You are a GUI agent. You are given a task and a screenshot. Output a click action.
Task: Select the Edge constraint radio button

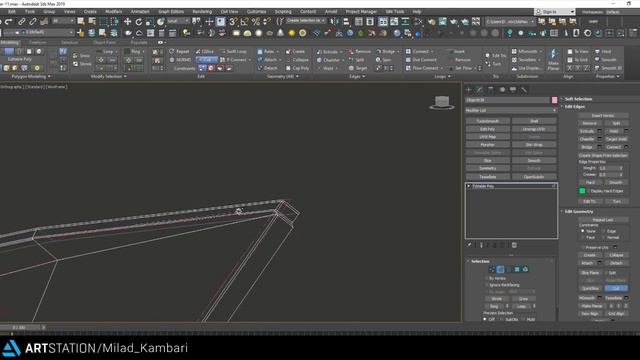point(603,231)
